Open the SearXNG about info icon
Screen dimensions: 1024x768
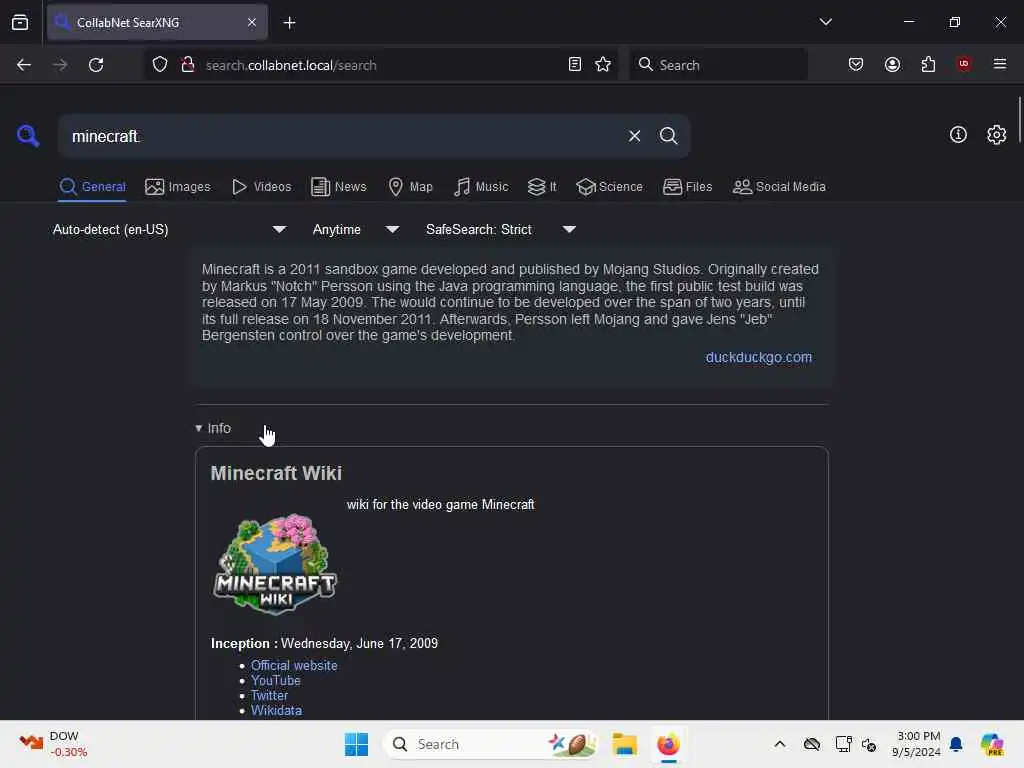(958, 135)
